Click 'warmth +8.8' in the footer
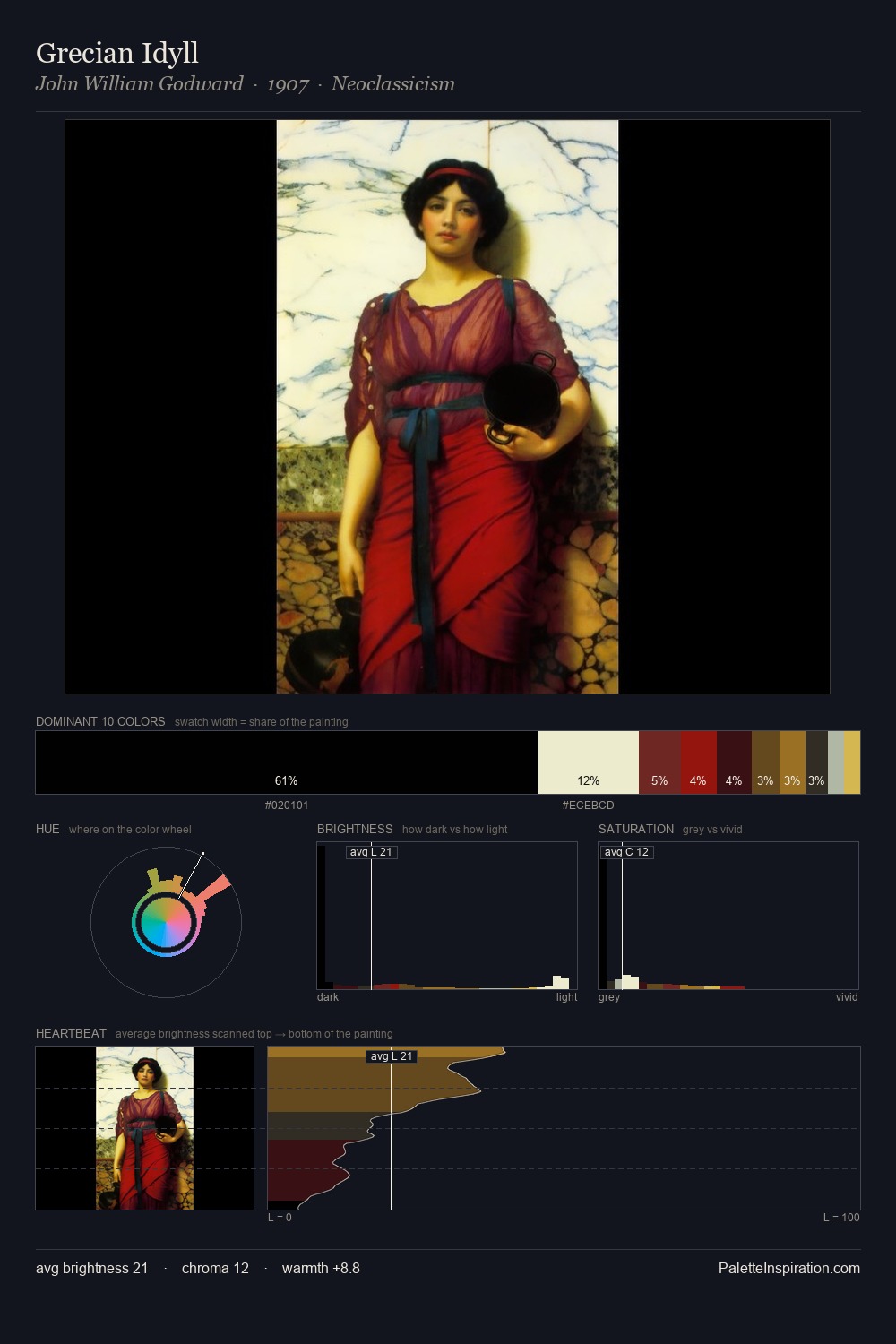 (x=321, y=1268)
